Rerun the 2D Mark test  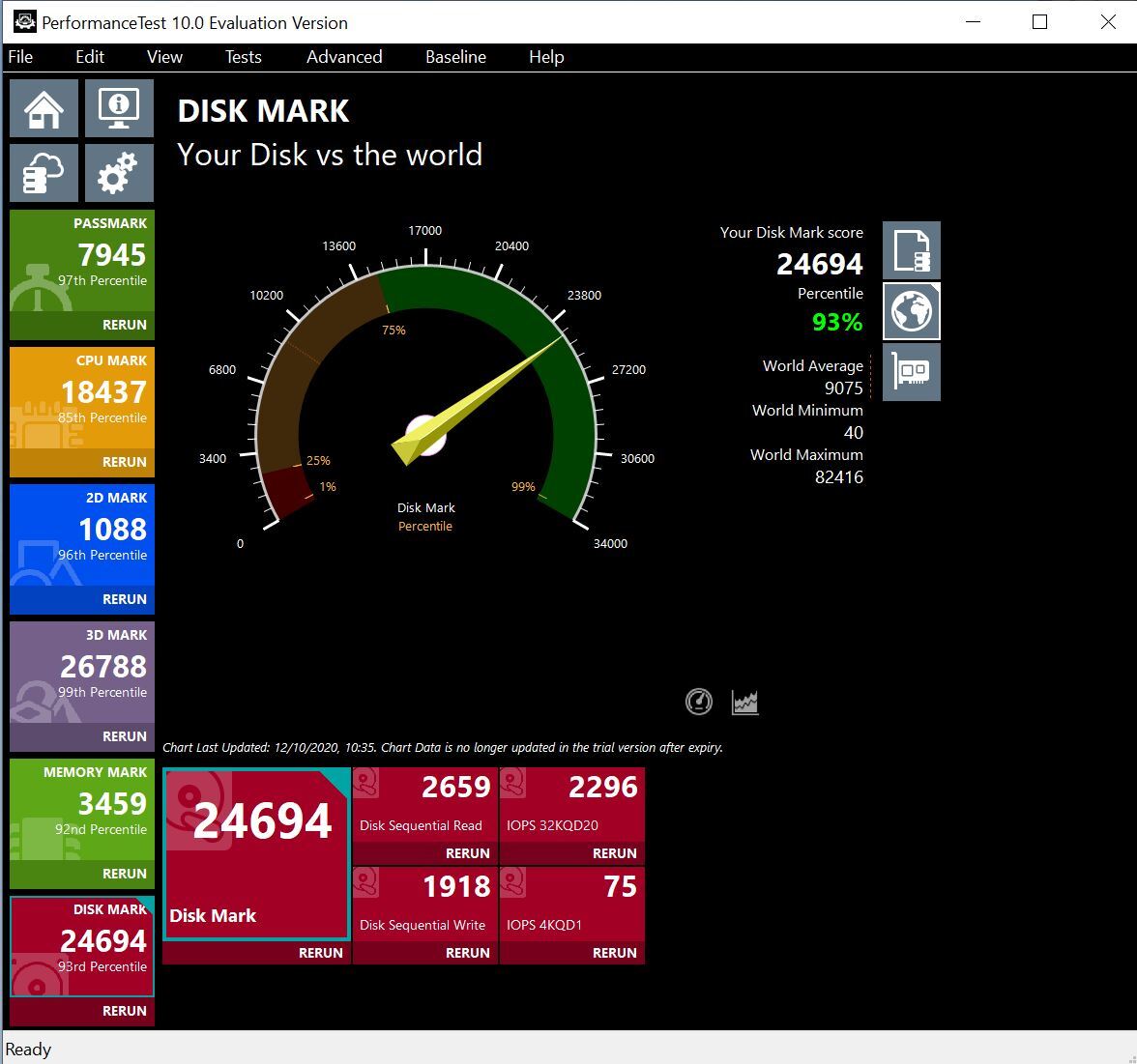(x=124, y=599)
